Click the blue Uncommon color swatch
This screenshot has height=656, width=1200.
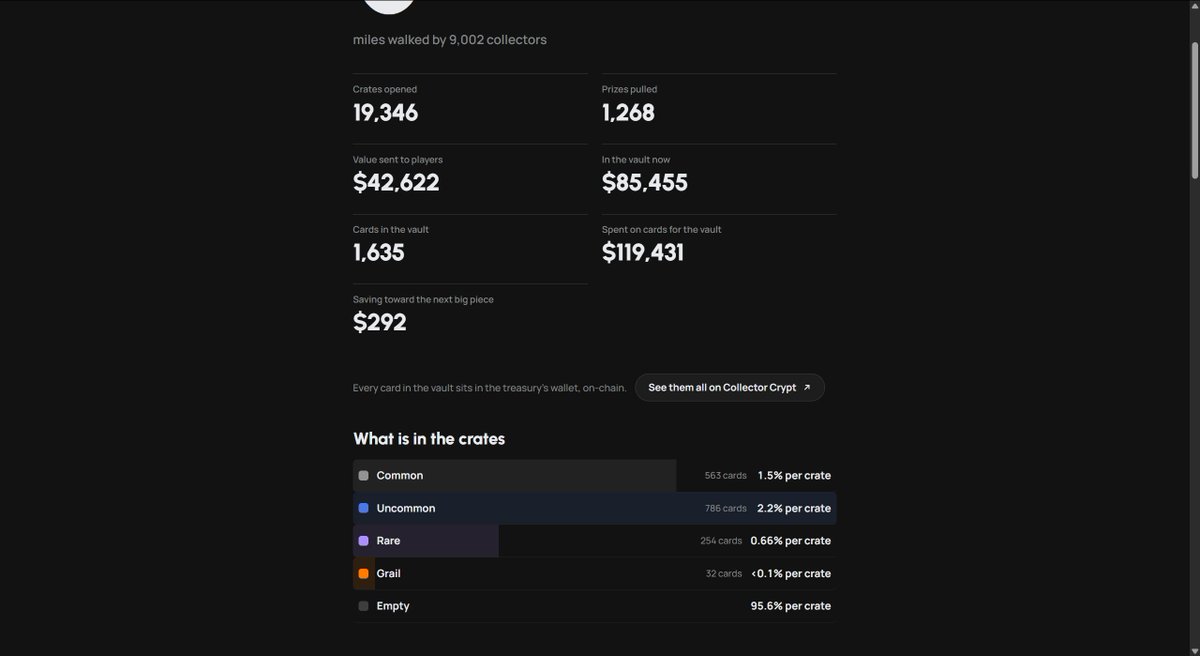pyautogui.click(x=364, y=508)
